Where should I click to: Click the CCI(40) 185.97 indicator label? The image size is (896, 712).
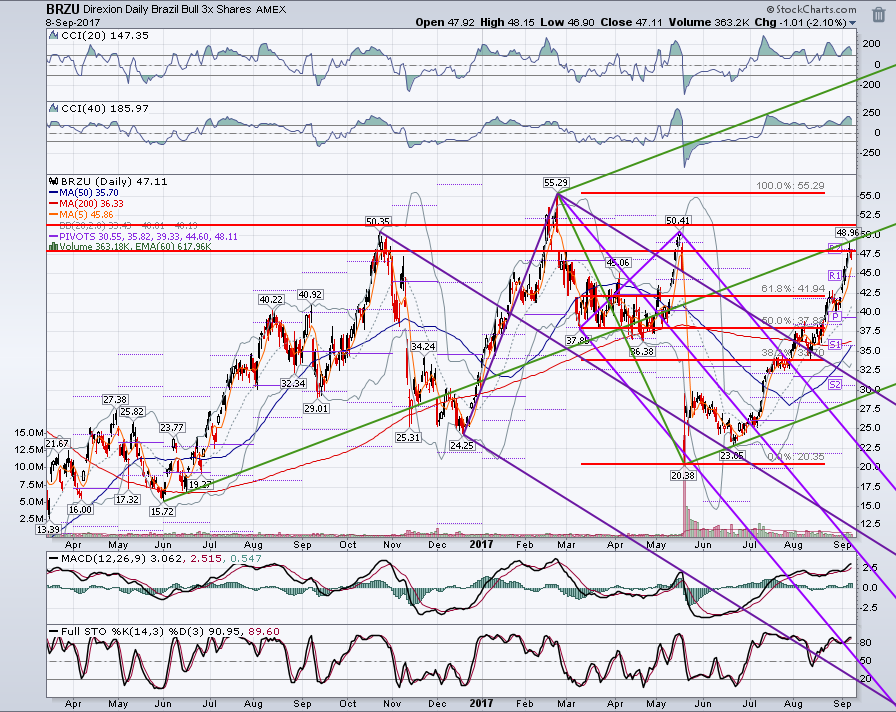(x=105, y=108)
